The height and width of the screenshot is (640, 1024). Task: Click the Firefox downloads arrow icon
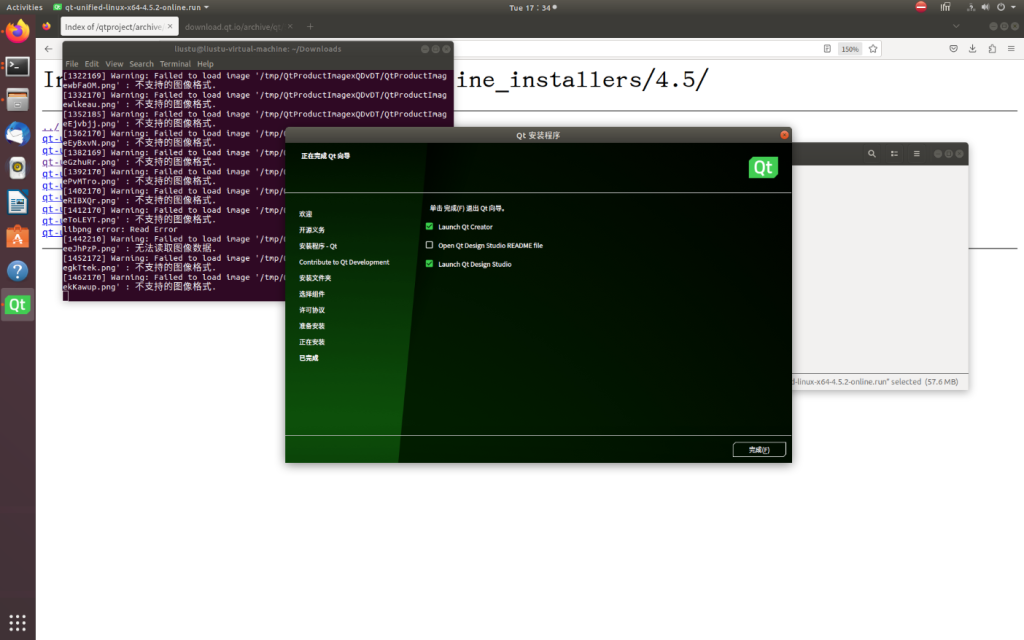(x=972, y=48)
